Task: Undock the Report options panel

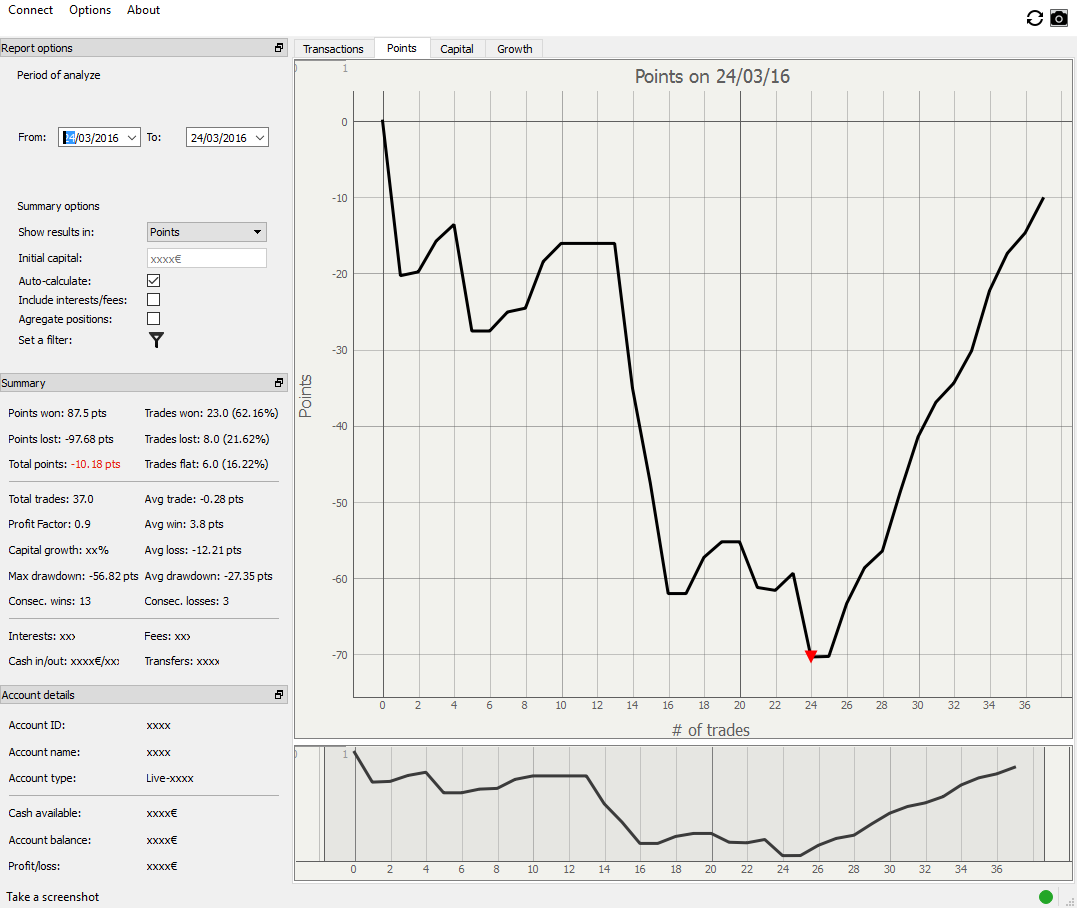Action: (x=279, y=48)
